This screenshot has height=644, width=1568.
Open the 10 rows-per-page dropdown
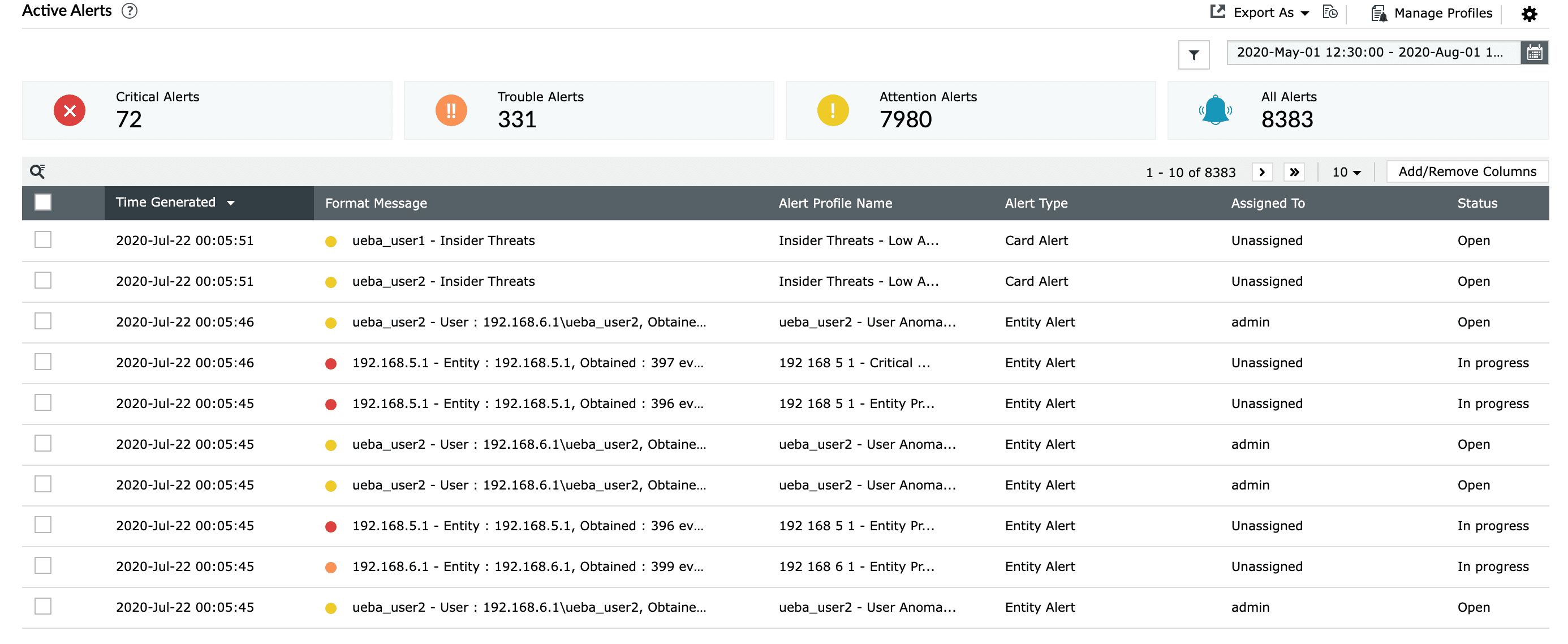pyautogui.click(x=1345, y=172)
